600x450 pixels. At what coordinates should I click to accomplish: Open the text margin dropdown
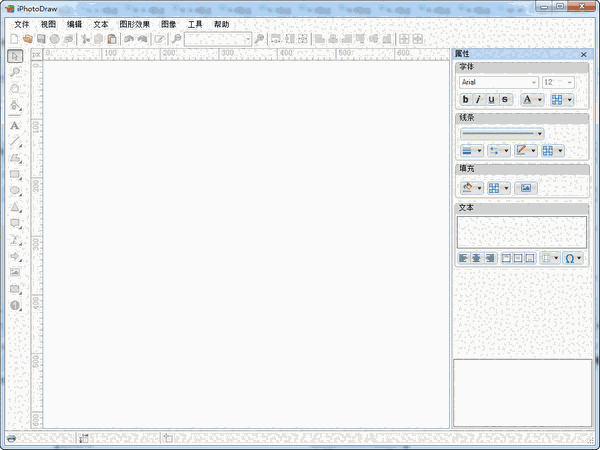549,258
